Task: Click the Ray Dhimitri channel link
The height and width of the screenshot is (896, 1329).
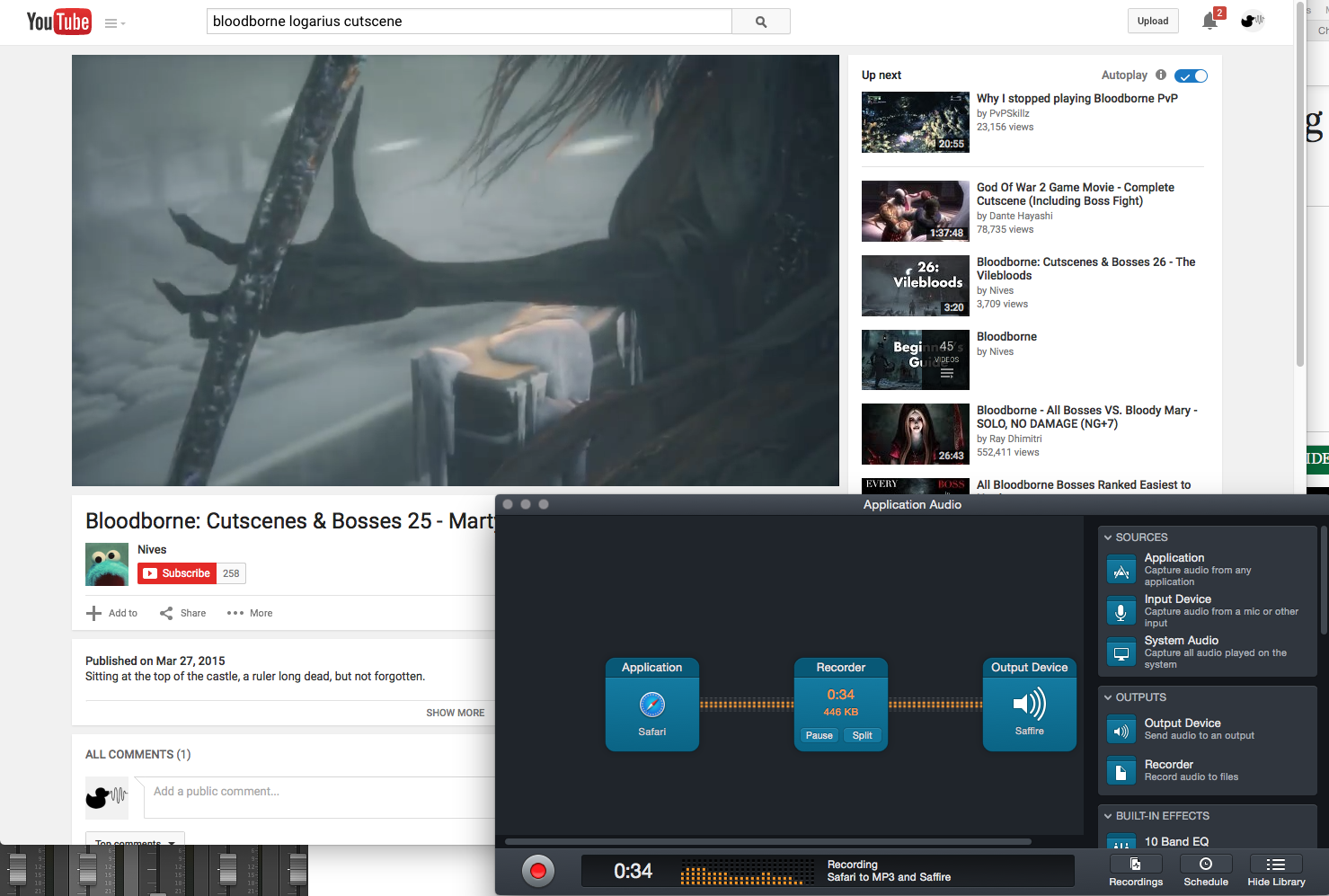Action: point(1015,439)
